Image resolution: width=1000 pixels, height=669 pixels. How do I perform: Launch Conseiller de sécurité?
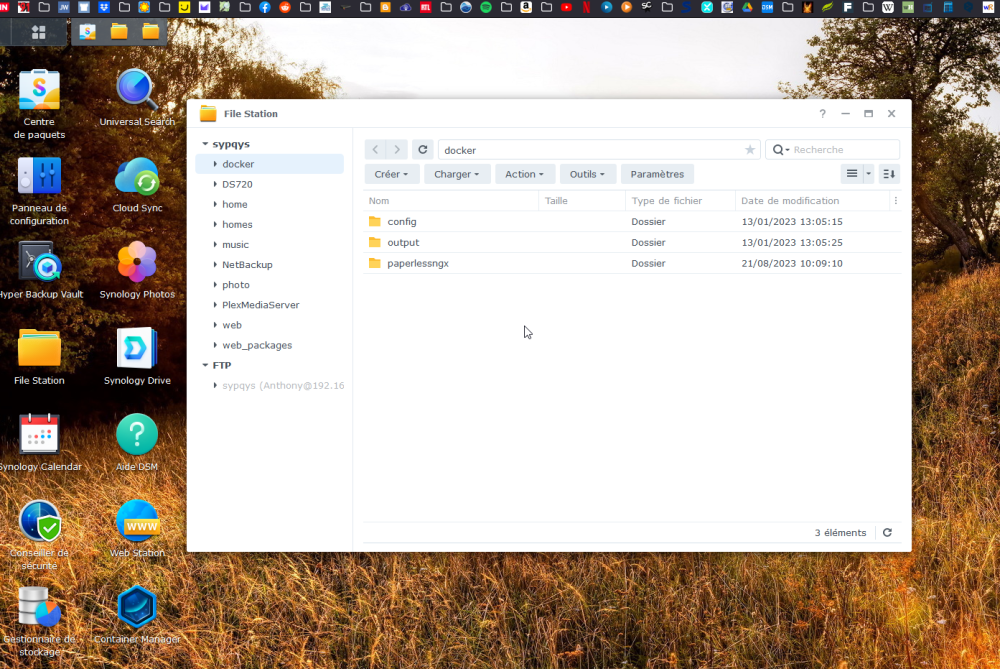[x=39, y=521]
